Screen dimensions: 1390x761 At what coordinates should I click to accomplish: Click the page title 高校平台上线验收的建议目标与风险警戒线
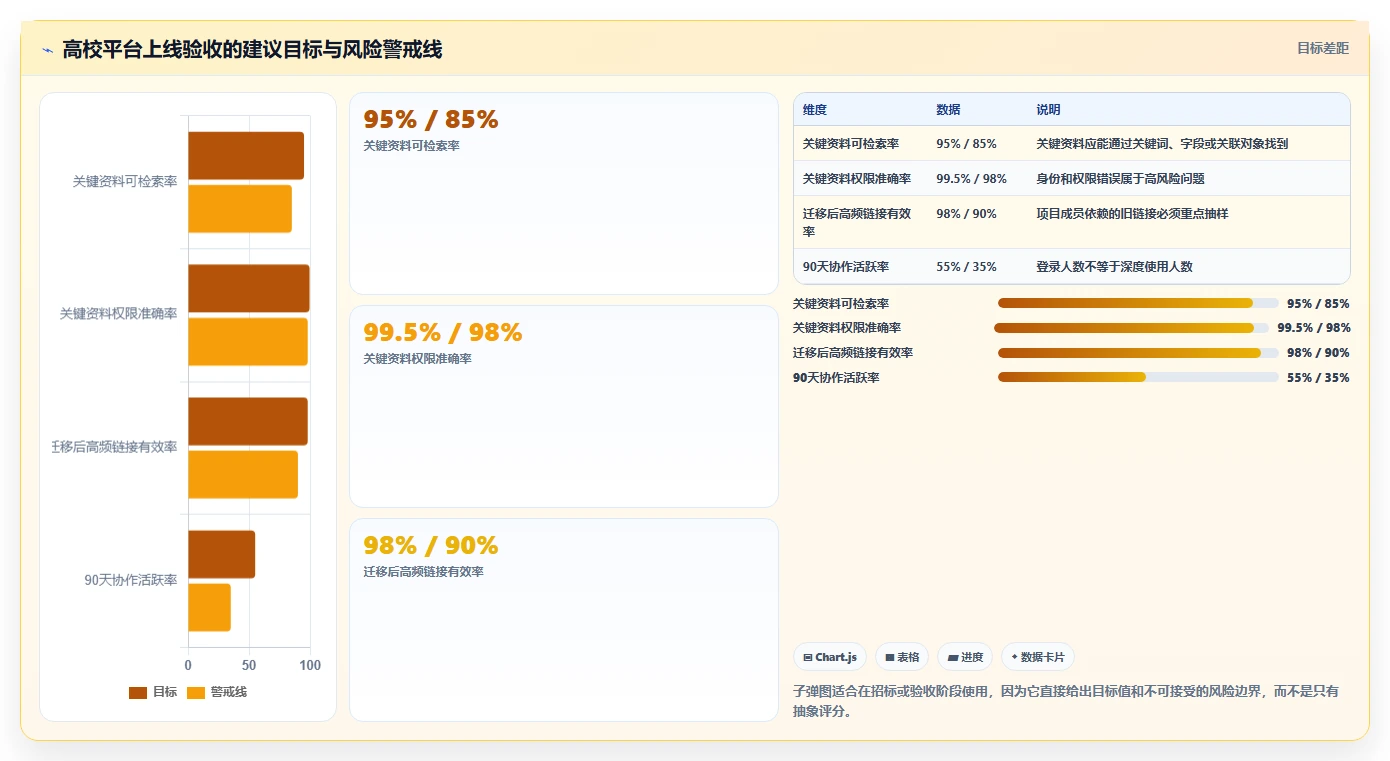pyautogui.click(x=252, y=49)
